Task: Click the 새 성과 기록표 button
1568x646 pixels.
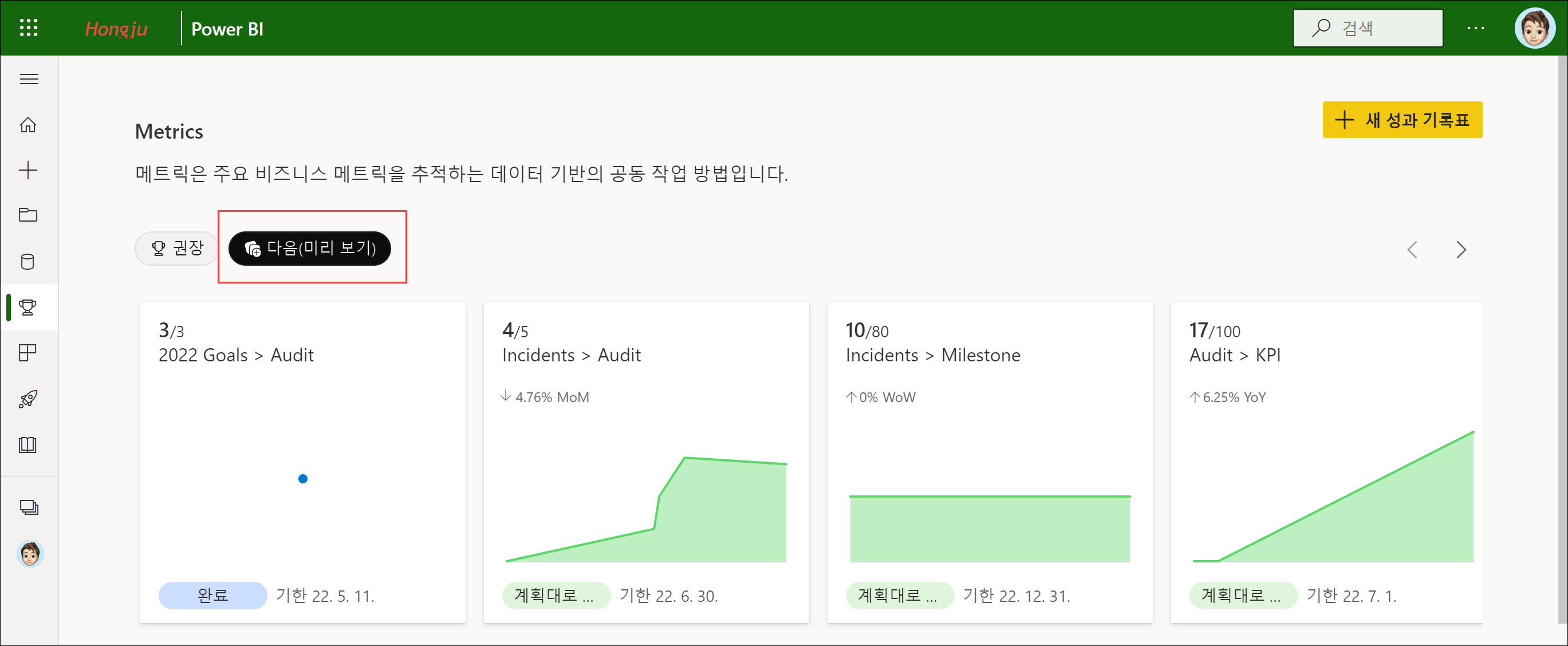Action: pyautogui.click(x=1402, y=120)
